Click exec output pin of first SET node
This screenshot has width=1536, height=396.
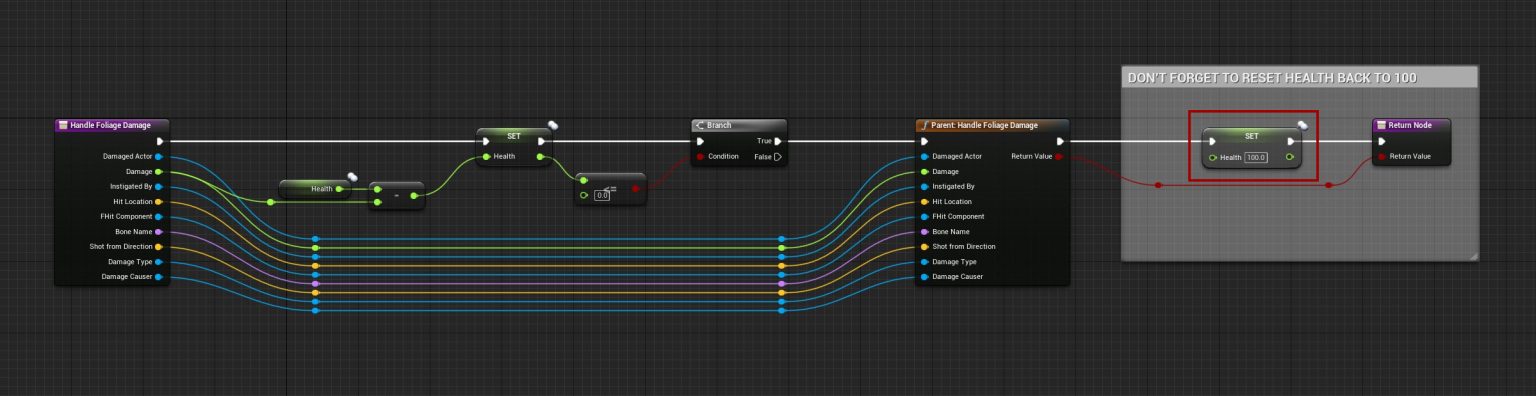coord(541,141)
